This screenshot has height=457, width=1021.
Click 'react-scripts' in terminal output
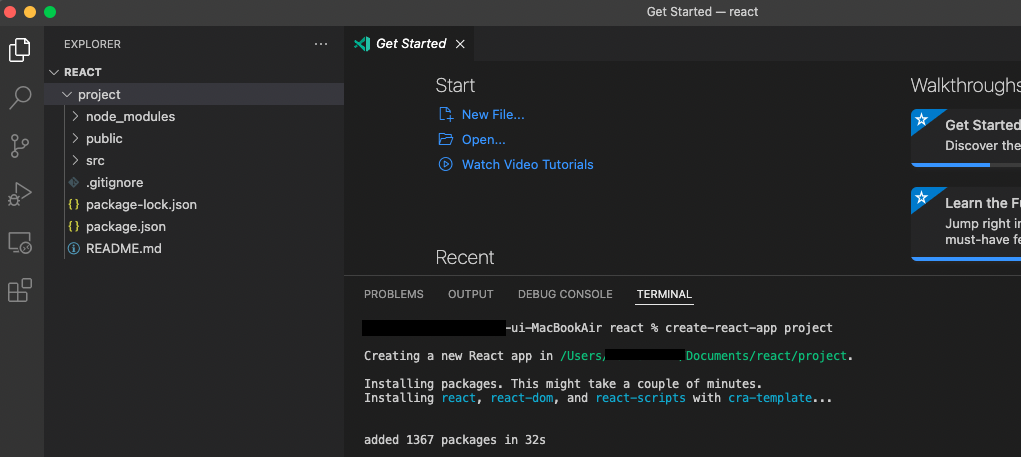[x=640, y=398]
